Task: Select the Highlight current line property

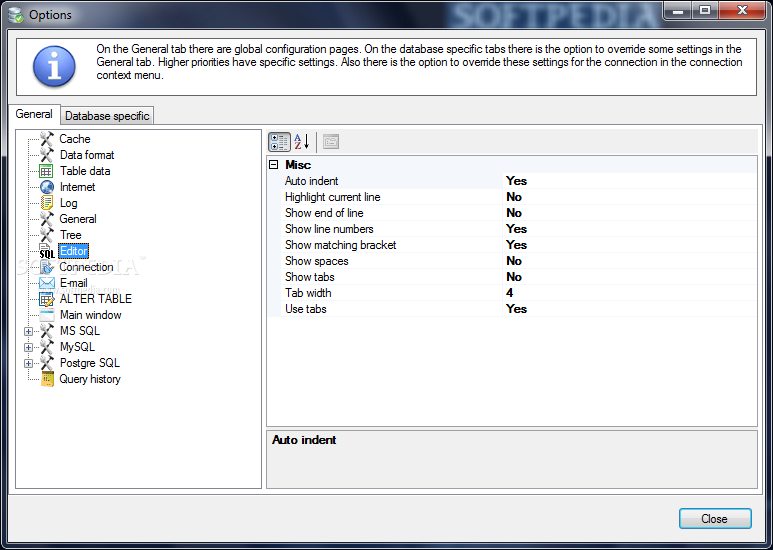Action: [x=333, y=197]
